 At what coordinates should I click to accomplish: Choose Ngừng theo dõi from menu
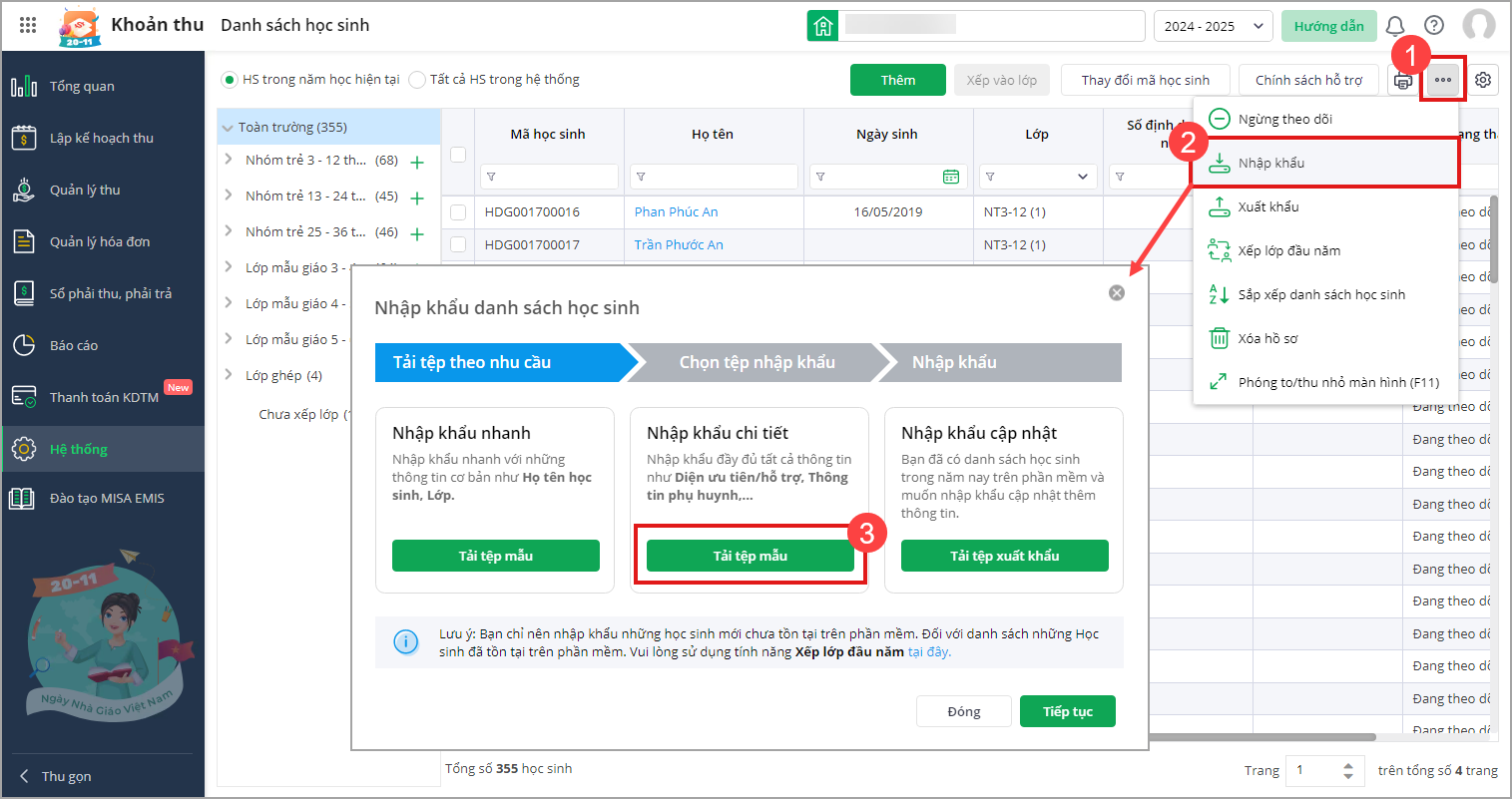[x=1325, y=119]
